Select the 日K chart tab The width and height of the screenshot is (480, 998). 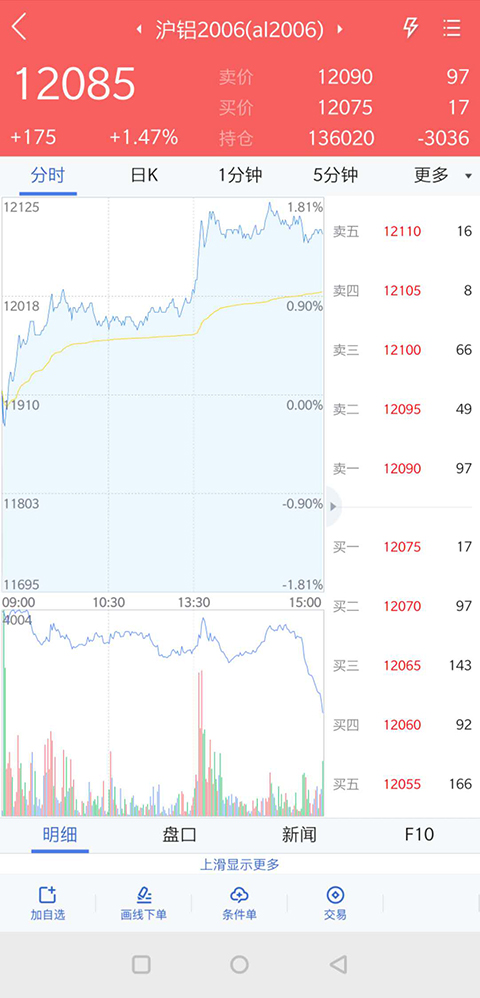click(144, 175)
